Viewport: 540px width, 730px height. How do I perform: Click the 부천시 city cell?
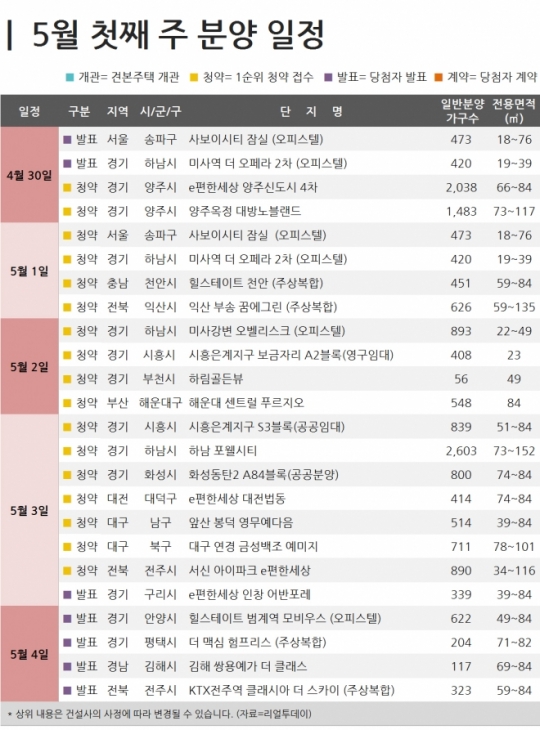tap(161, 379)
